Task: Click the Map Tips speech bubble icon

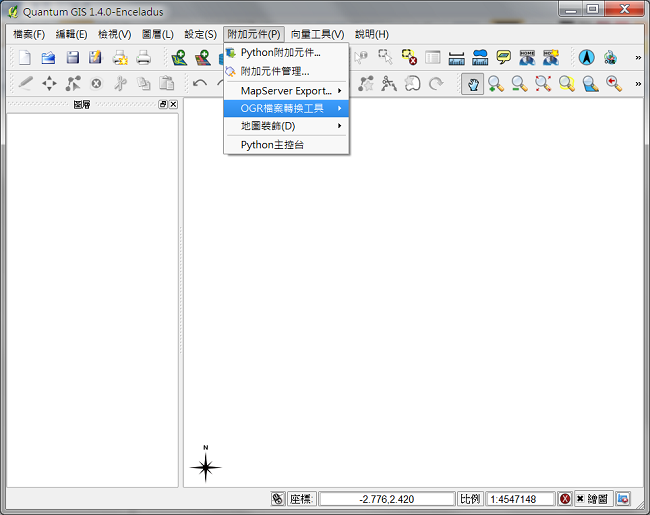Action: (x=504, y=58)
